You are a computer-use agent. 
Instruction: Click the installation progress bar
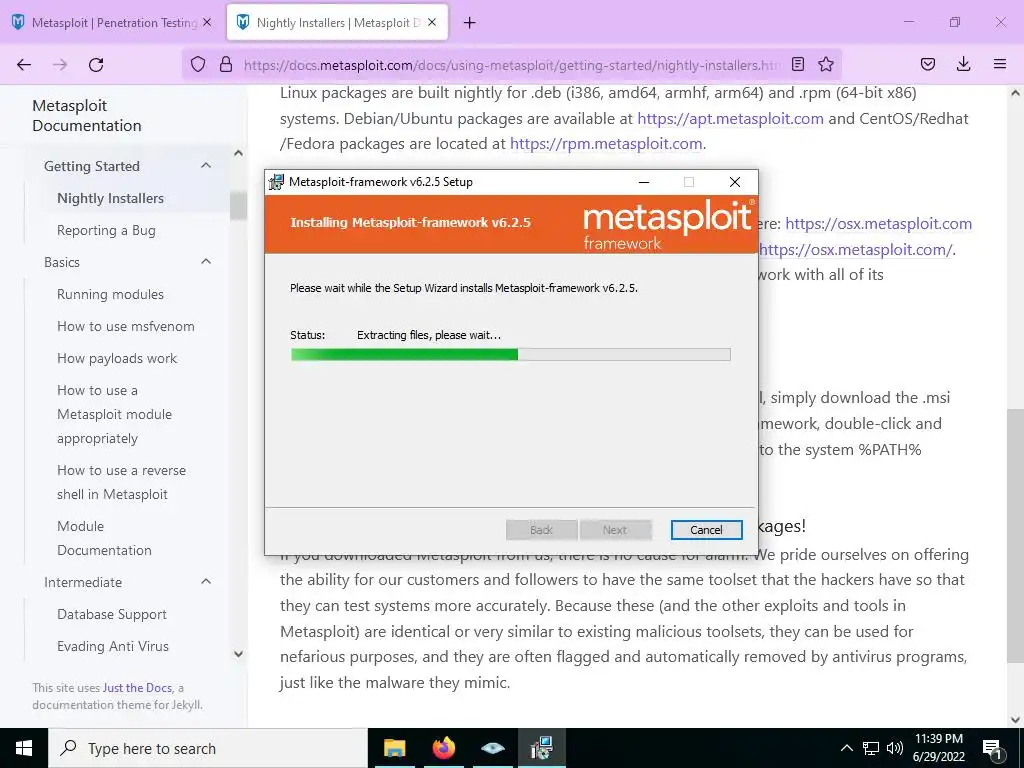pyautogui.click(x=510, y=355)
